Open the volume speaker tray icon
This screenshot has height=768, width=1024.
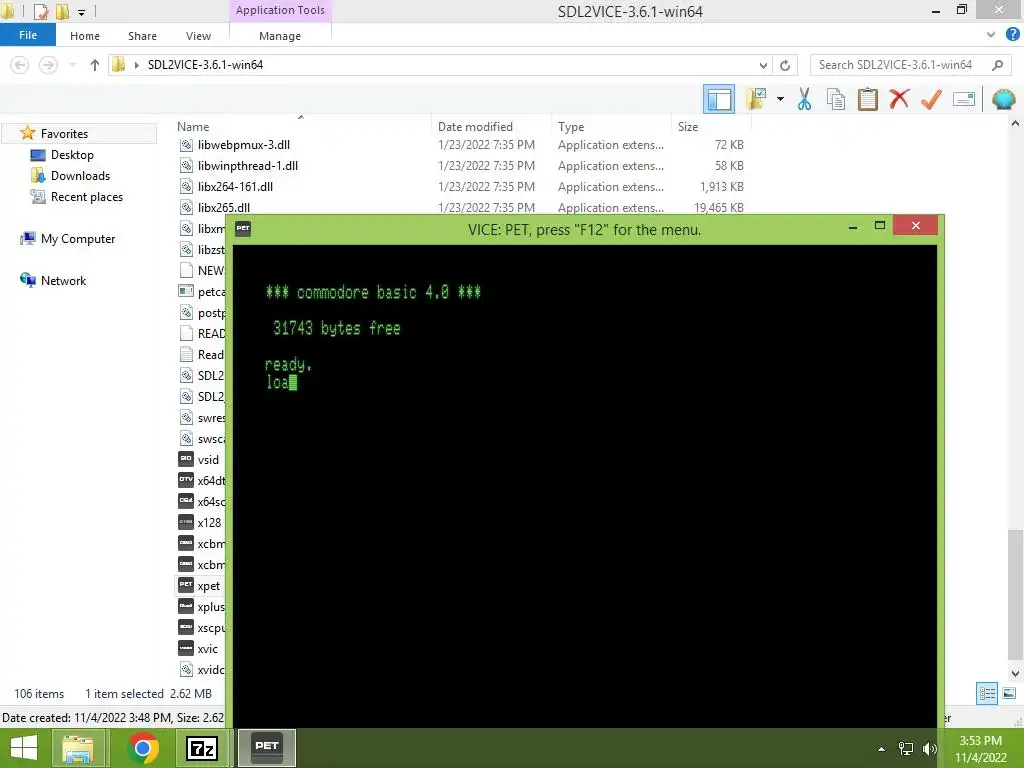929,749
